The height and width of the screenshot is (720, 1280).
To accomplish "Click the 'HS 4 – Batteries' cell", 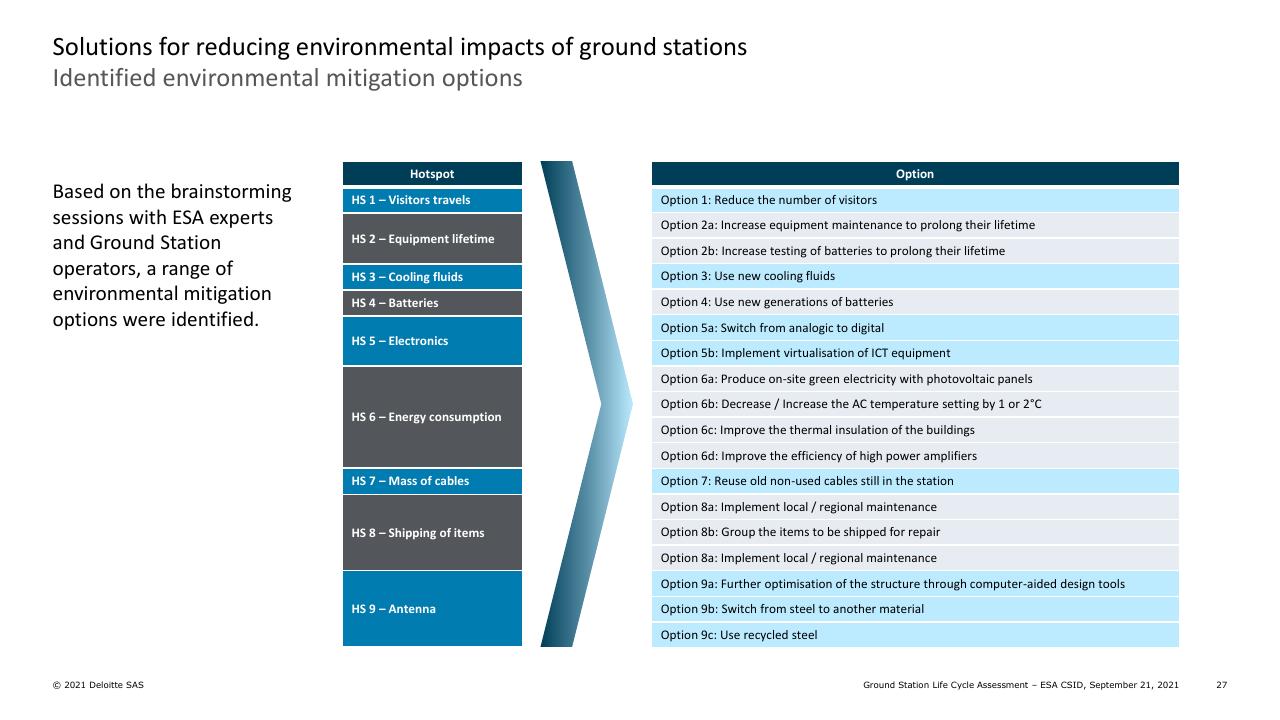I will pyautogui.click(x=432, y=303).
